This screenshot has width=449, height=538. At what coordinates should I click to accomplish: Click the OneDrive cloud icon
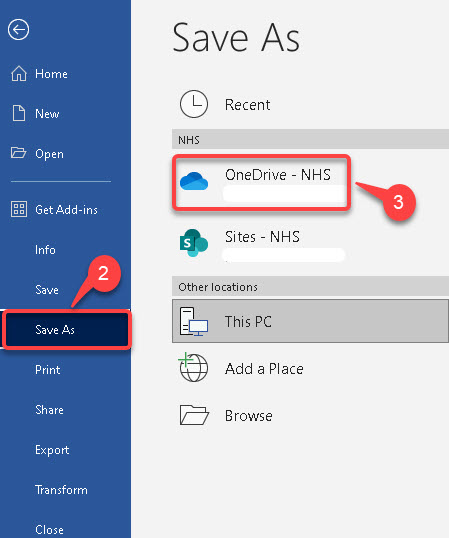coord(194,181)
